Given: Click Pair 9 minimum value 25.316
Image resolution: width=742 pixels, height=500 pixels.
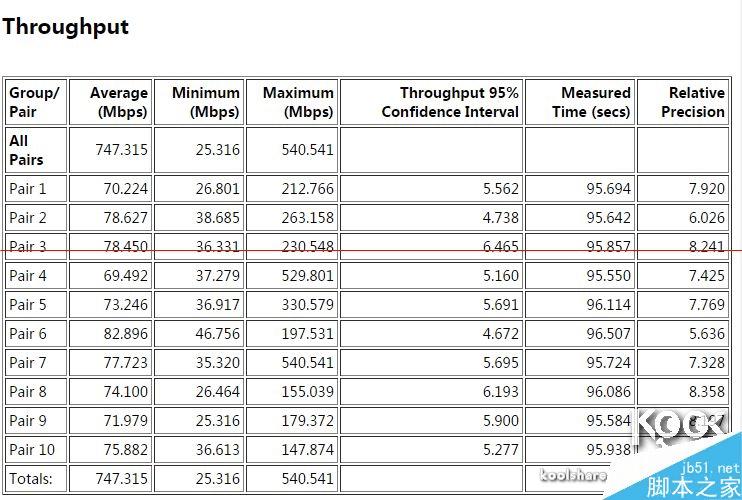Looking at the screenshot, I should [218, 421].
